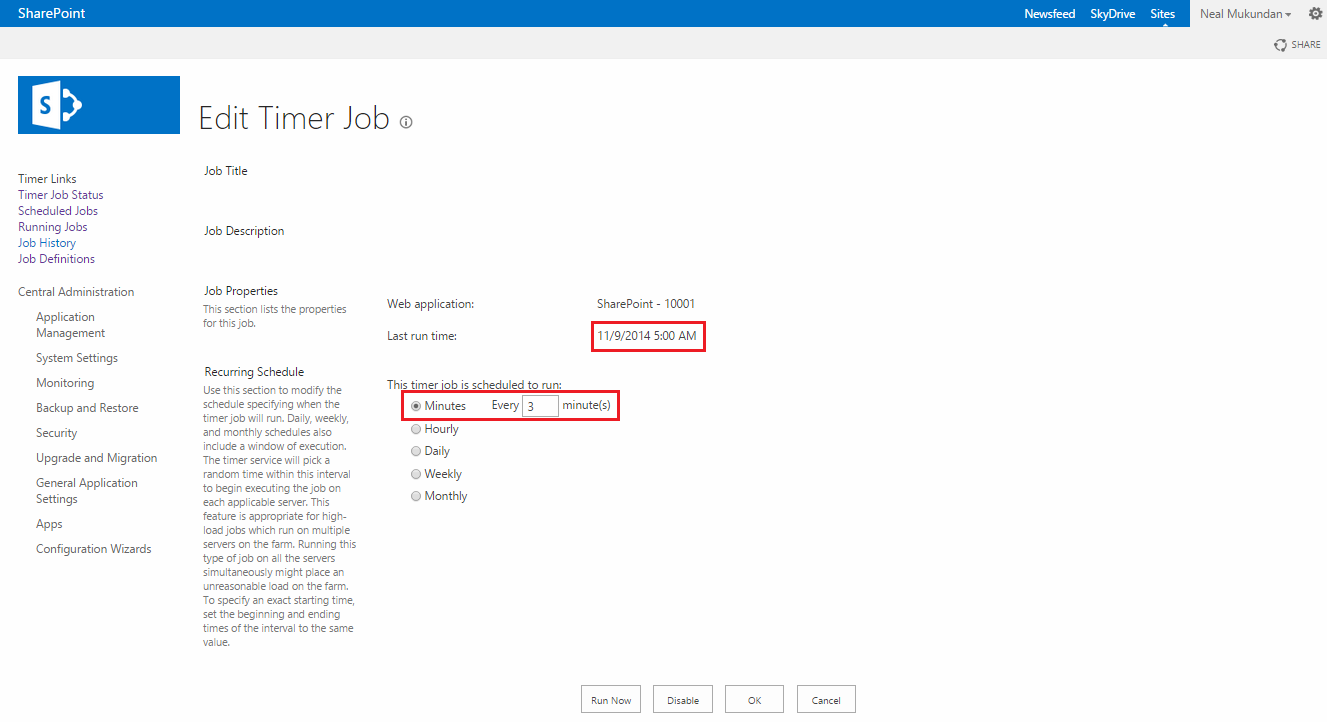The width and height of the screenshot is (1327, 722).
Task: Select the Hourly schedule option
Action: 415,428
